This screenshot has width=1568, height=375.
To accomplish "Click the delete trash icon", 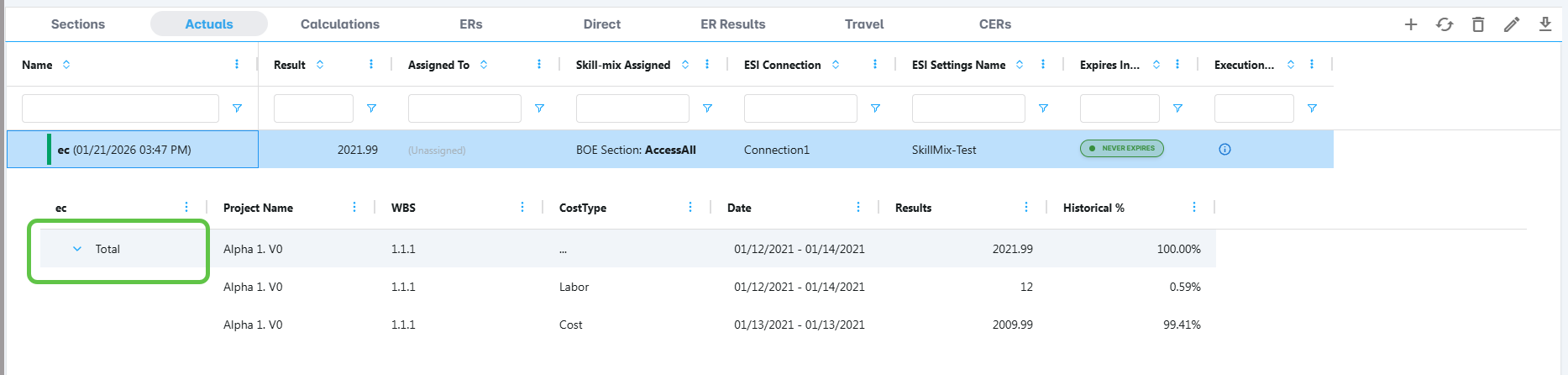I will coord(1478,24).
